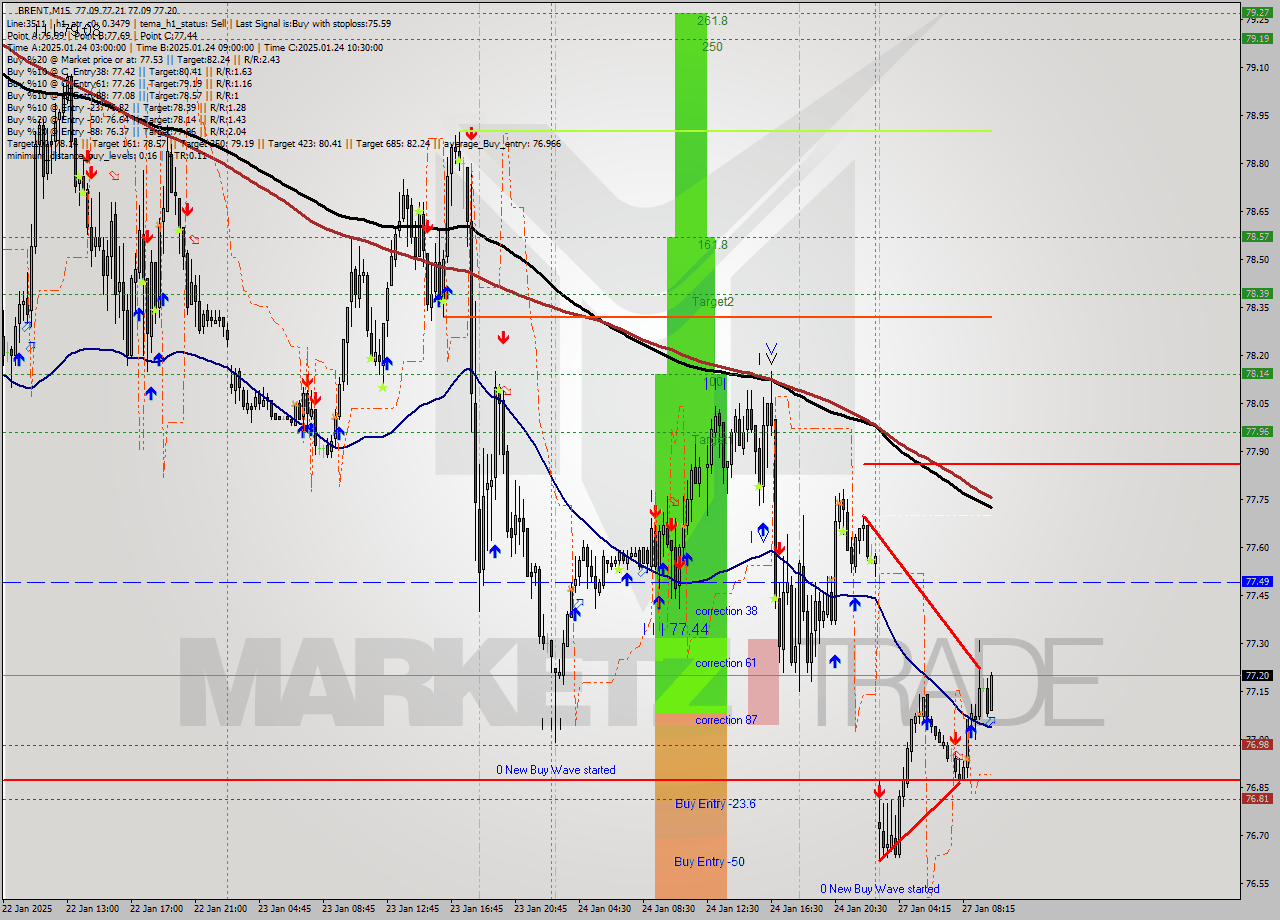Click the 77.44 wave point label
The height and width of the screenshot is (920, 1280).
pos(689,629)
